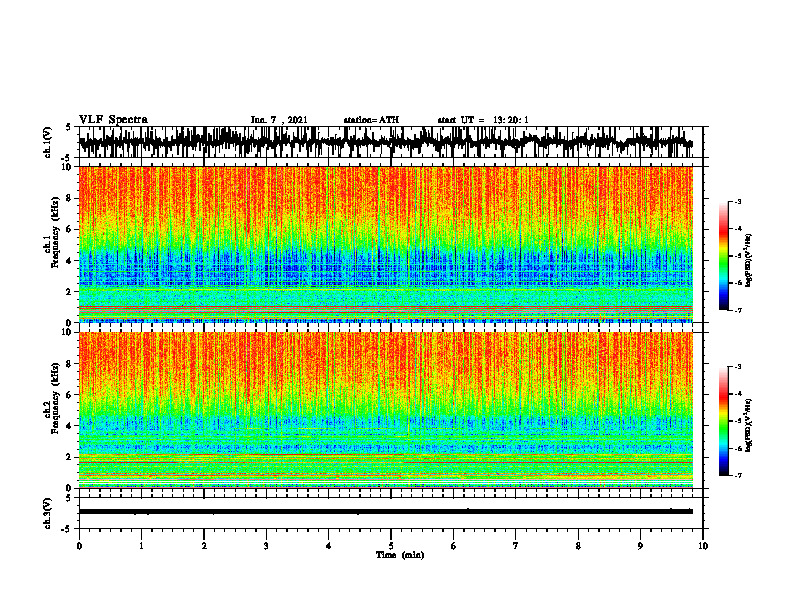The height and width of the screenshot is (612, 792).
Task: Click the time axis tick label "1"
Action: pyautogui.click(x=141, y=546)
